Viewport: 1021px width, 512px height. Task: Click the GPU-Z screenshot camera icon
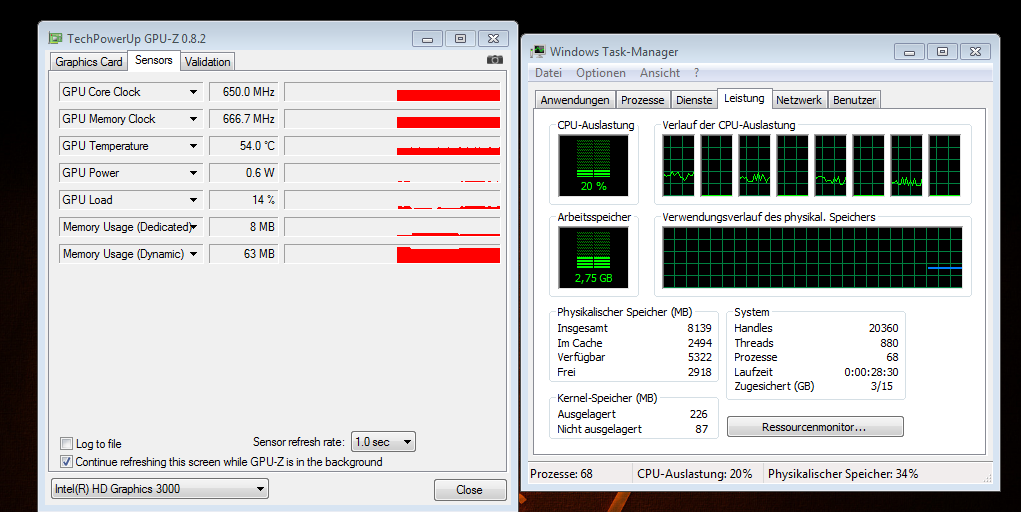pos(494,60)
